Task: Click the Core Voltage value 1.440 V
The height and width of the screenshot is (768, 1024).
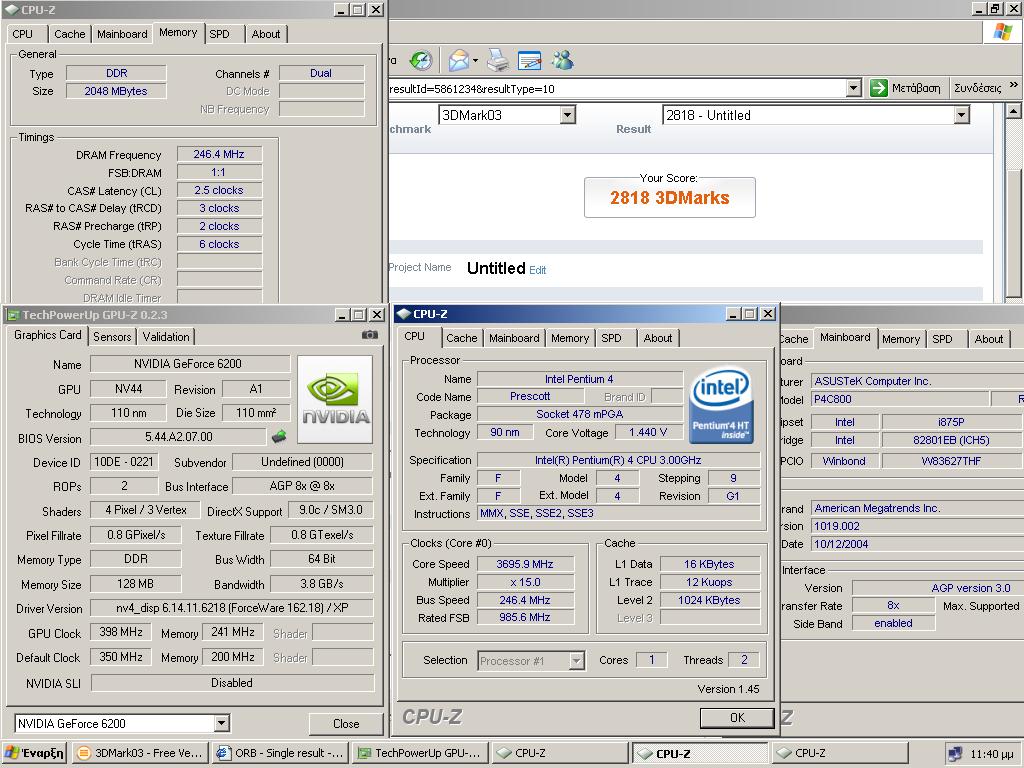Action: click(648, 432)
